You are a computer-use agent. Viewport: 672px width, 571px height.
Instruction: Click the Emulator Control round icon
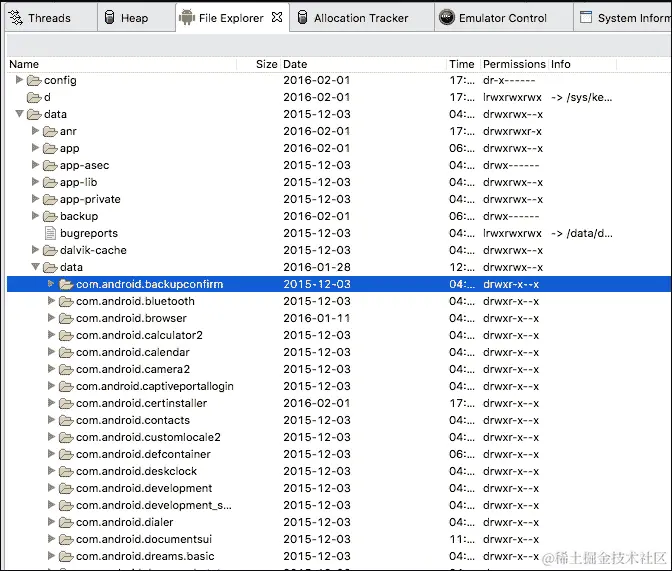click(x=447, y=18)
